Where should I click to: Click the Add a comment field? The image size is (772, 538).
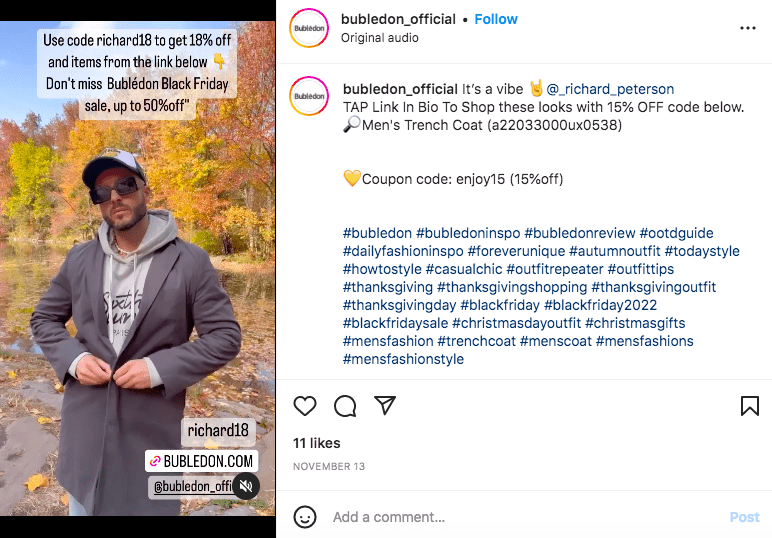point(527,517)
